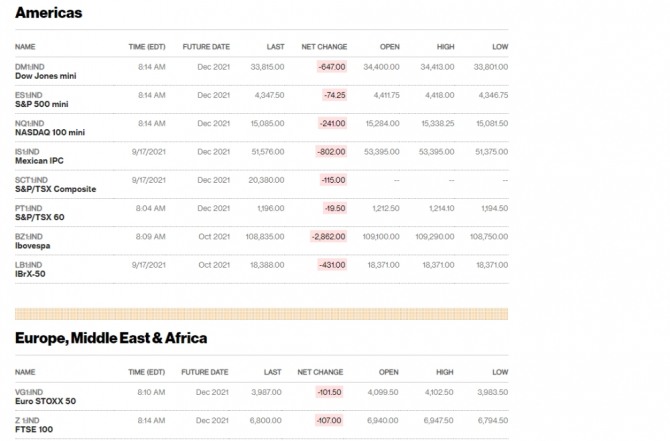Click the FTSE 100 futures link

(x=35, y=429)
